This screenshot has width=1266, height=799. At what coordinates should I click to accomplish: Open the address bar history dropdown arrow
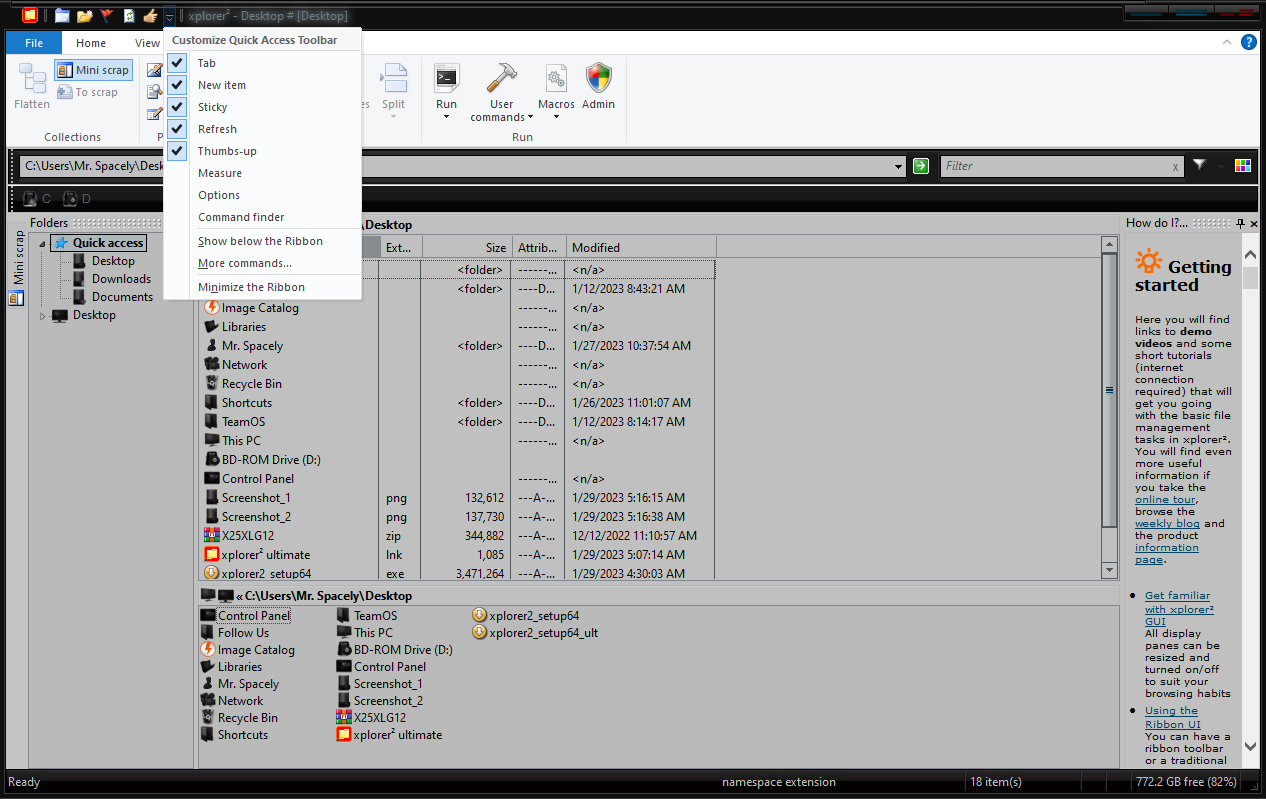(x=901, y=167)
